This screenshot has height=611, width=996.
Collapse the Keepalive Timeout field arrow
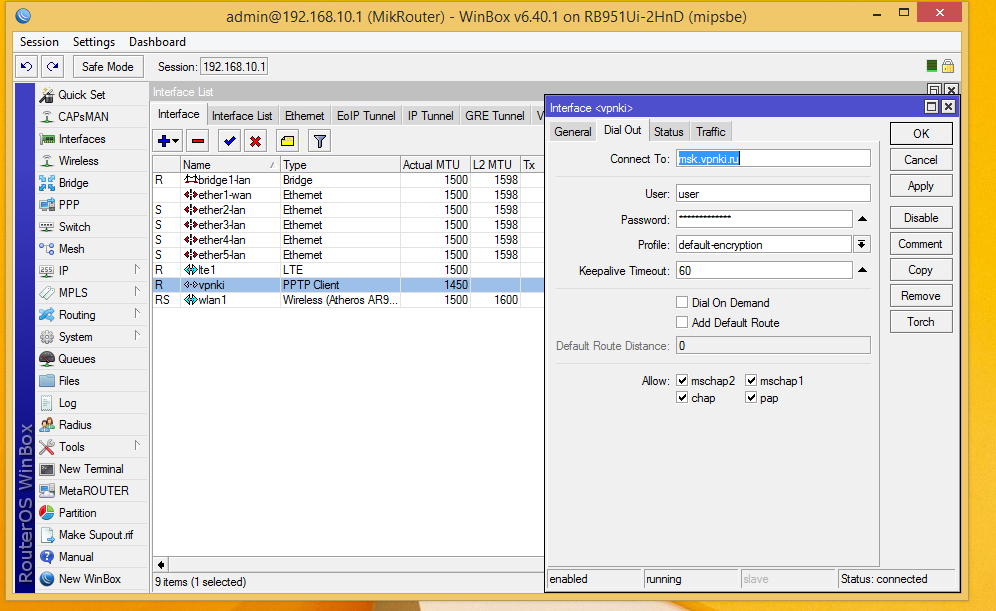point(862,270)
